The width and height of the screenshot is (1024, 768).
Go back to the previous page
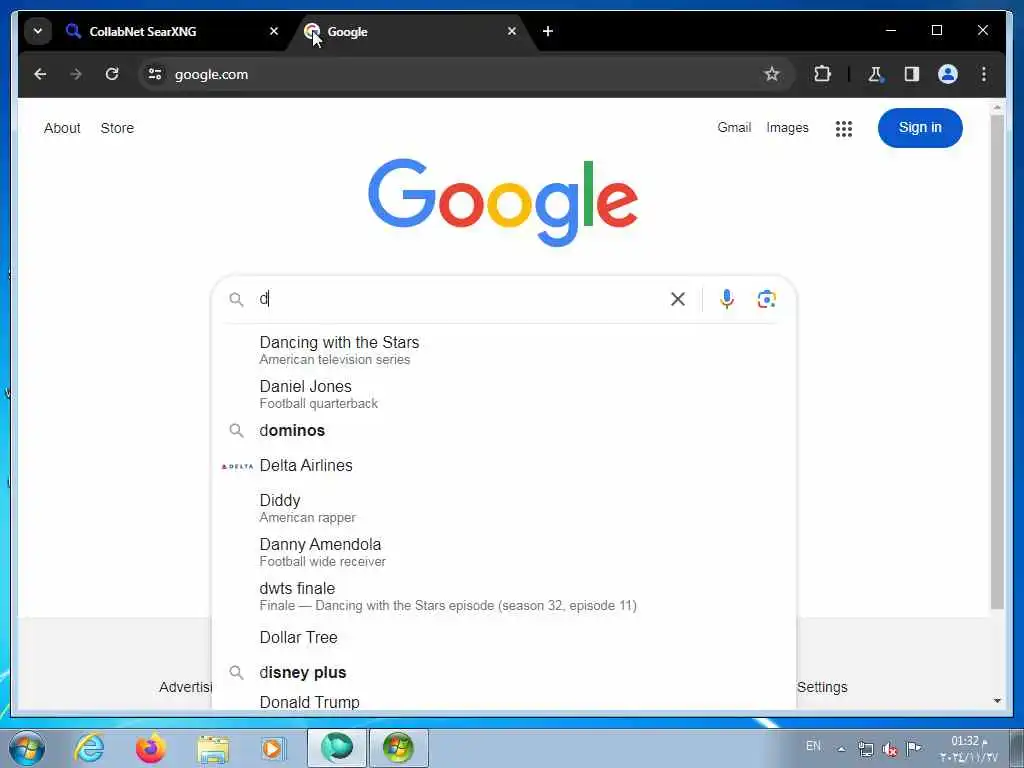(x=40, y=74)
